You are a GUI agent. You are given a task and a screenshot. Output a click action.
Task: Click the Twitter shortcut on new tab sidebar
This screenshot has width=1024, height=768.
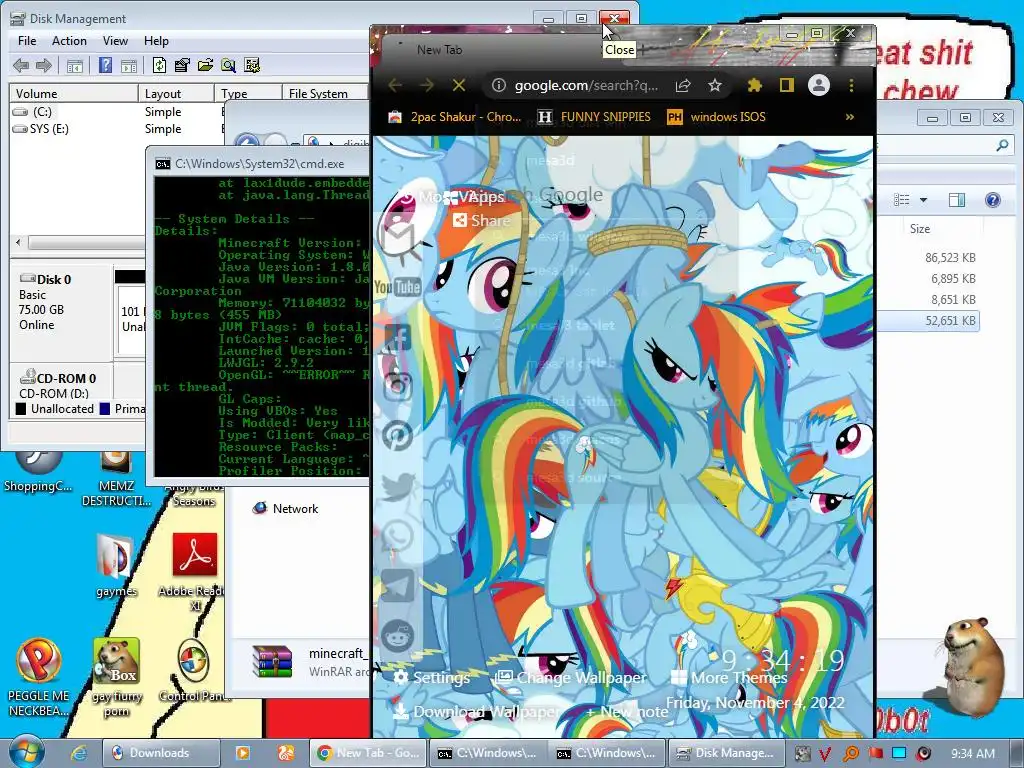point(398,486)
